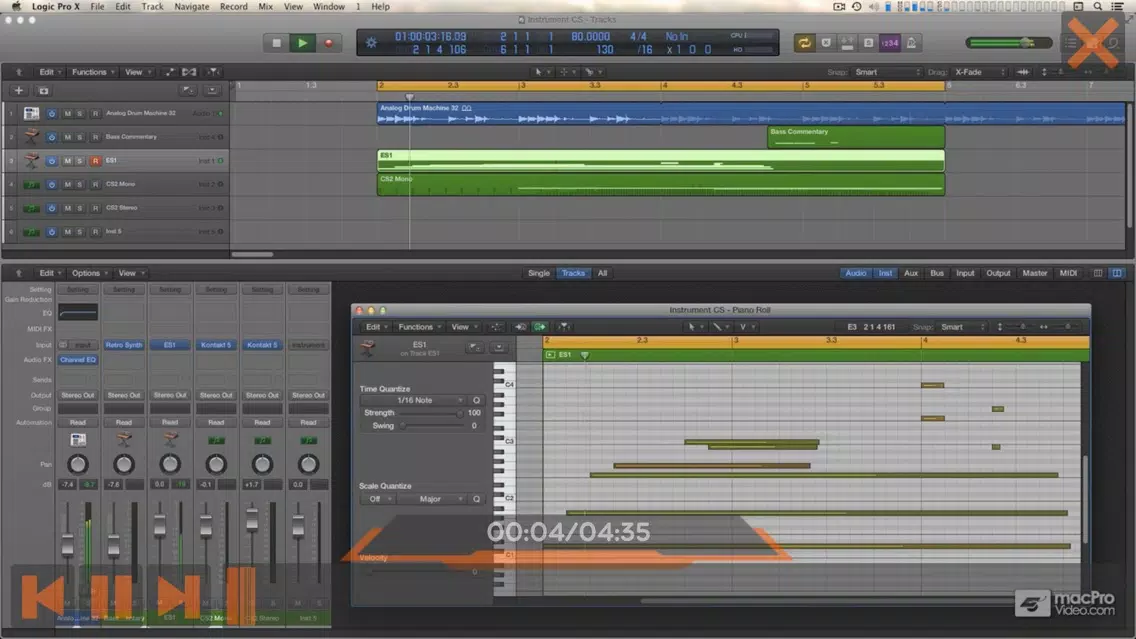Open the Navigate menu
This screenshot has width=1136, height=639.
(191, 7)
